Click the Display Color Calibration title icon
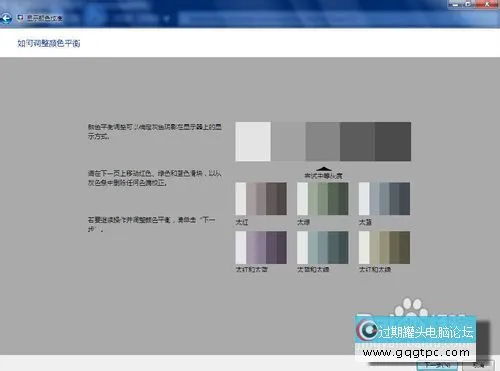 click(x=20, y=18)
